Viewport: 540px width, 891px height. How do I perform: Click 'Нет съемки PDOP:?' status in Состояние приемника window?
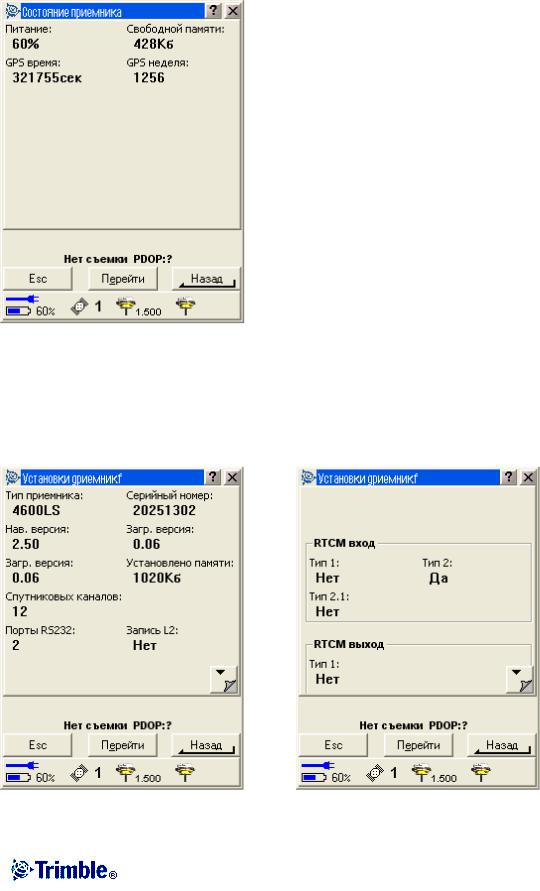point(118,259)
